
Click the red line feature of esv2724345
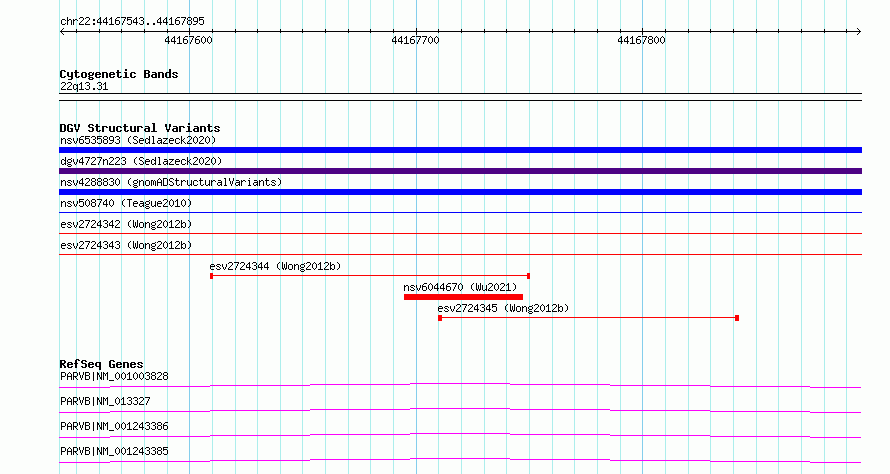coord(589,318)
